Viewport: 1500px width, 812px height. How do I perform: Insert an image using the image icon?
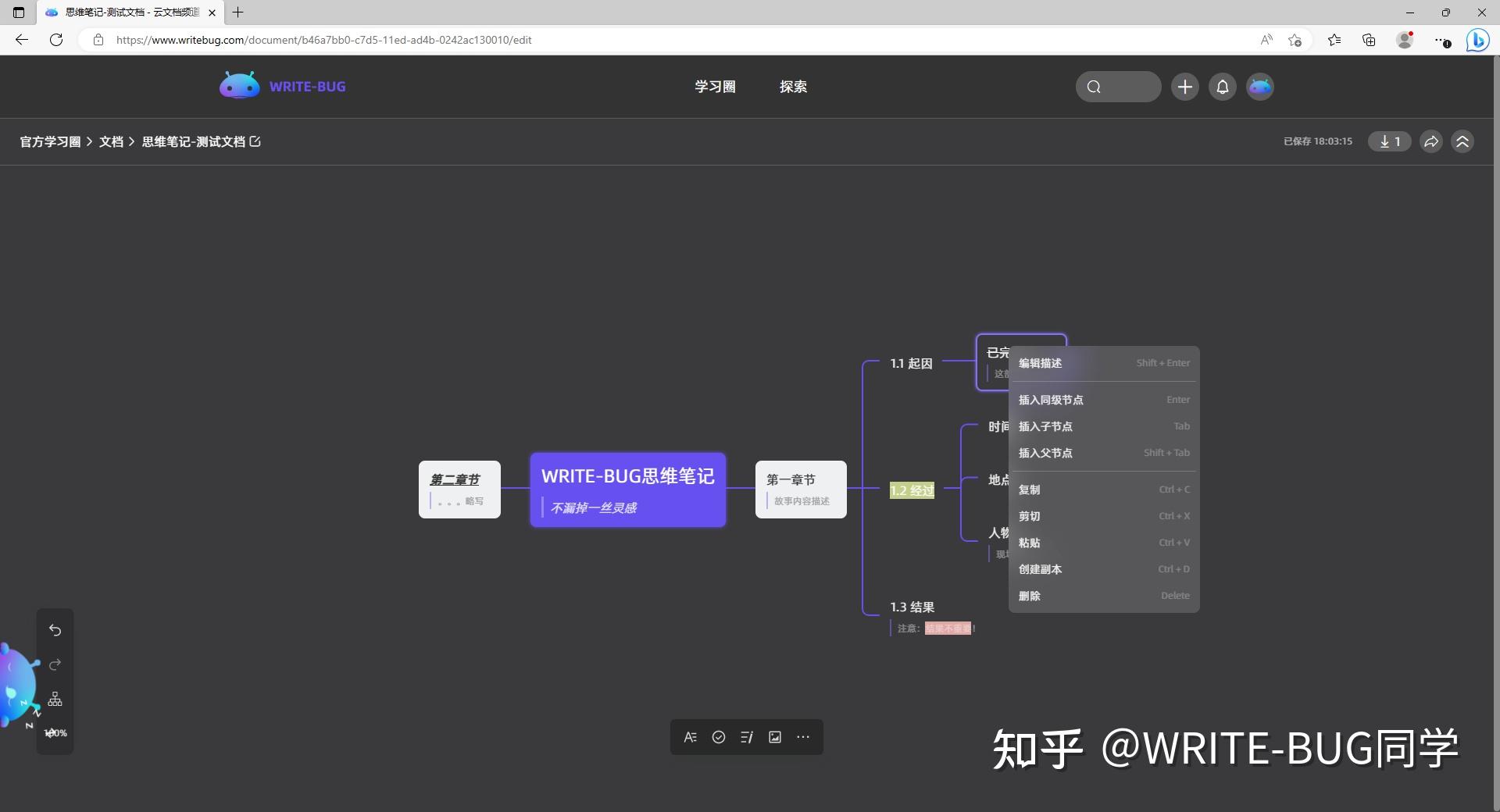tap(775, 737)
